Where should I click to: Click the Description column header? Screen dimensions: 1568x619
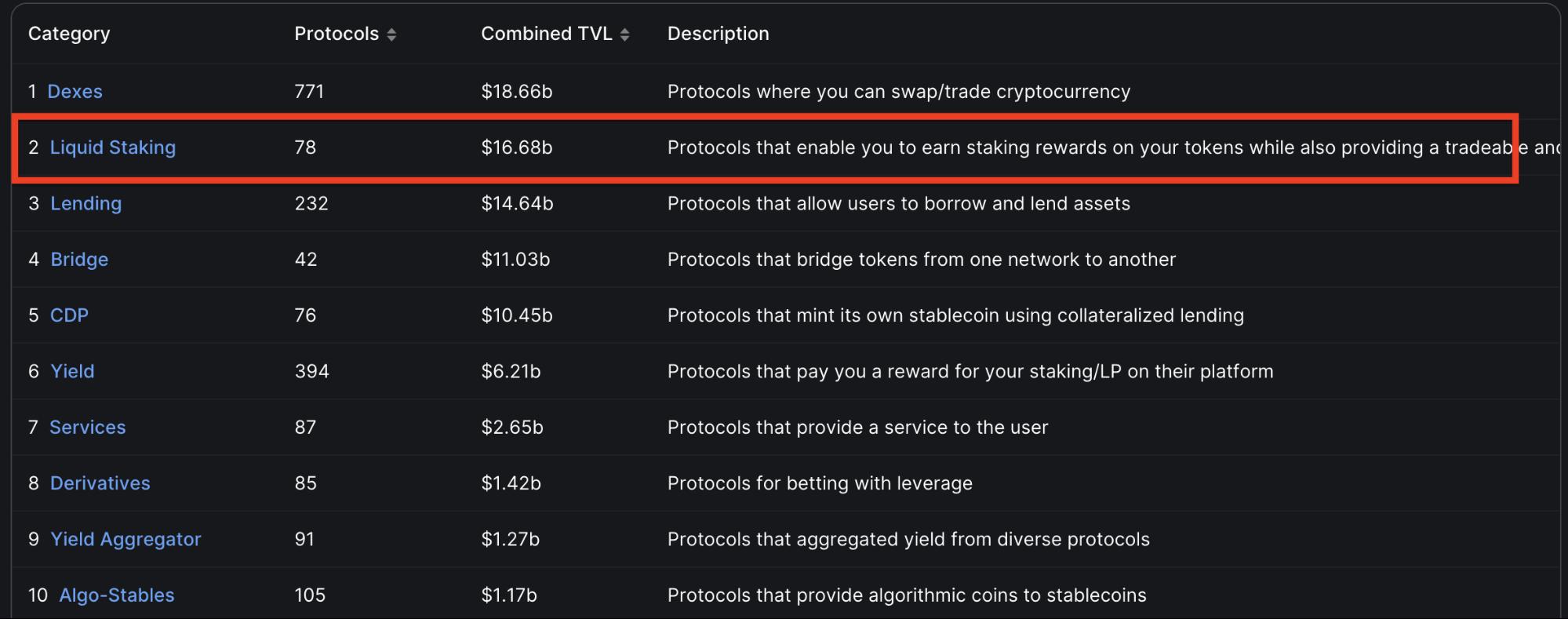718,34
